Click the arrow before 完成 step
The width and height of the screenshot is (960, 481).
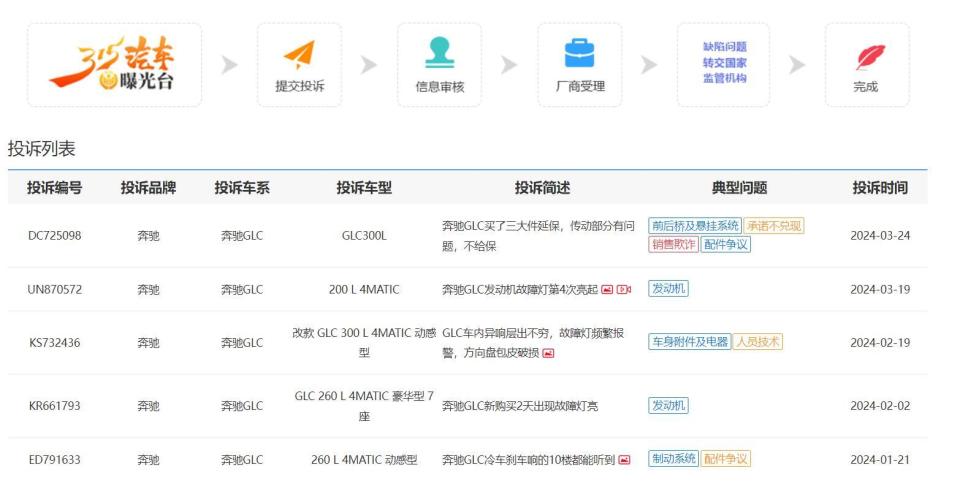coord(797,64)
